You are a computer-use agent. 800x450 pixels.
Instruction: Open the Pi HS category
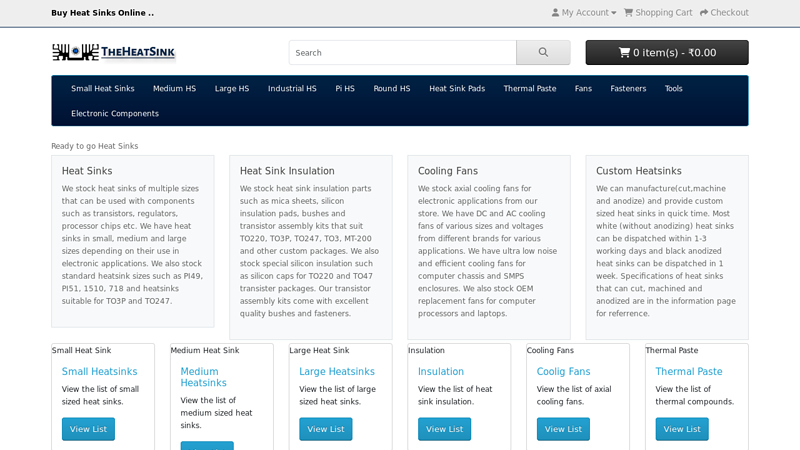pos(345,89)
